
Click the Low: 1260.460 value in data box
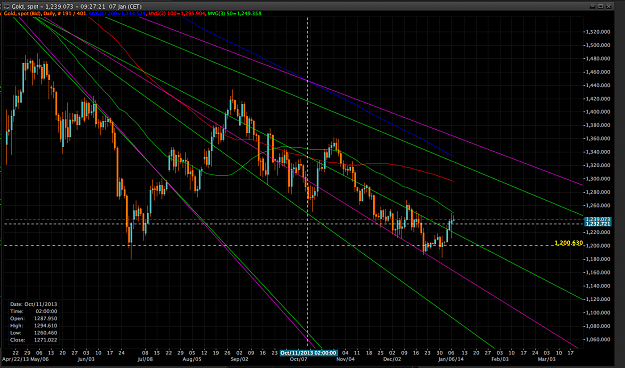click(45, 333)
